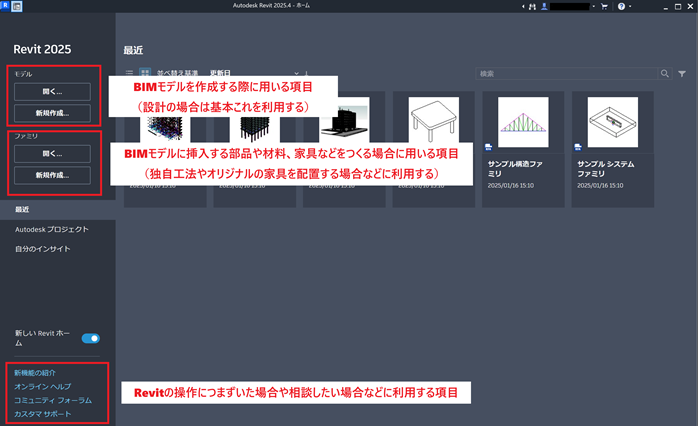
Task: Click the Help question mark icon
Action: point(621,6)
